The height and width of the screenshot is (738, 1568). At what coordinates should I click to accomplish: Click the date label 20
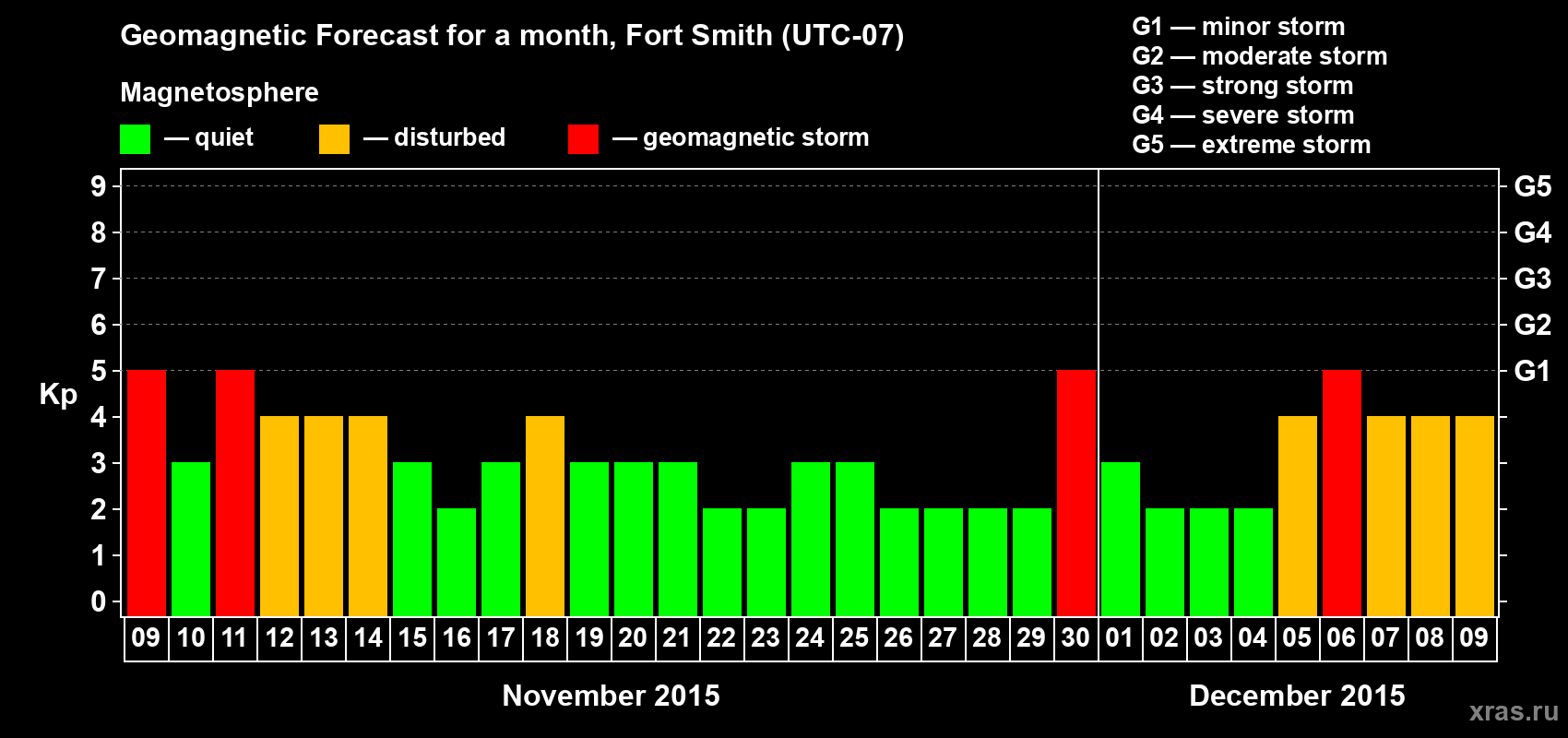(633, 637)
